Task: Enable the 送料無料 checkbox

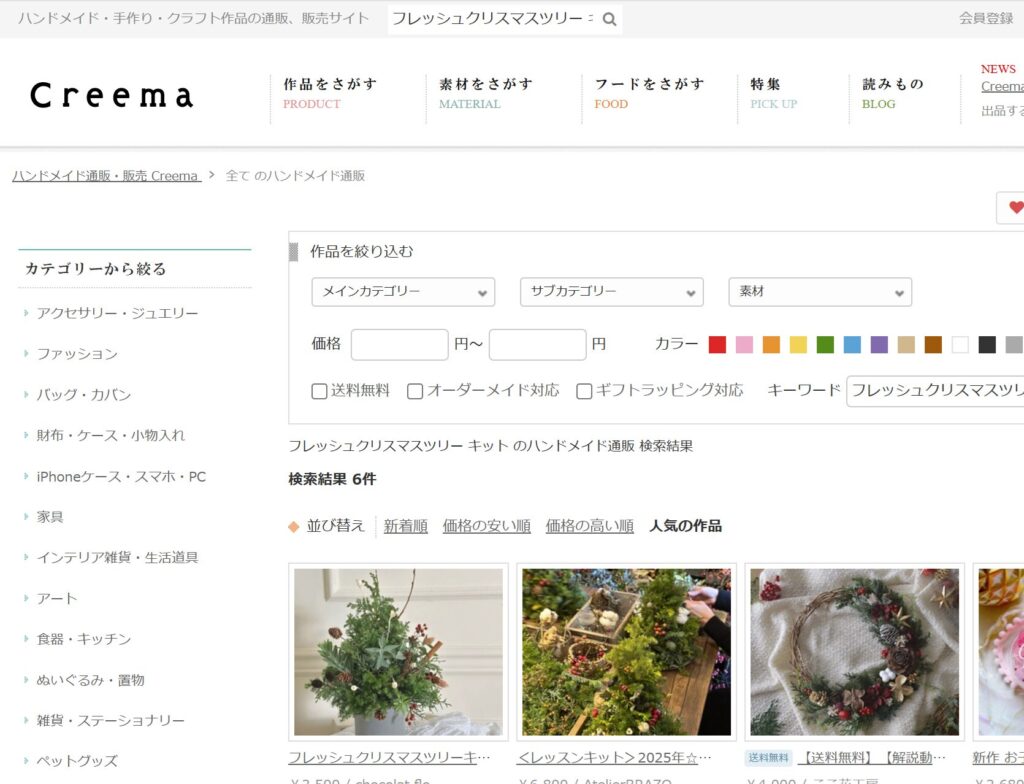Action: coord(320,391)
